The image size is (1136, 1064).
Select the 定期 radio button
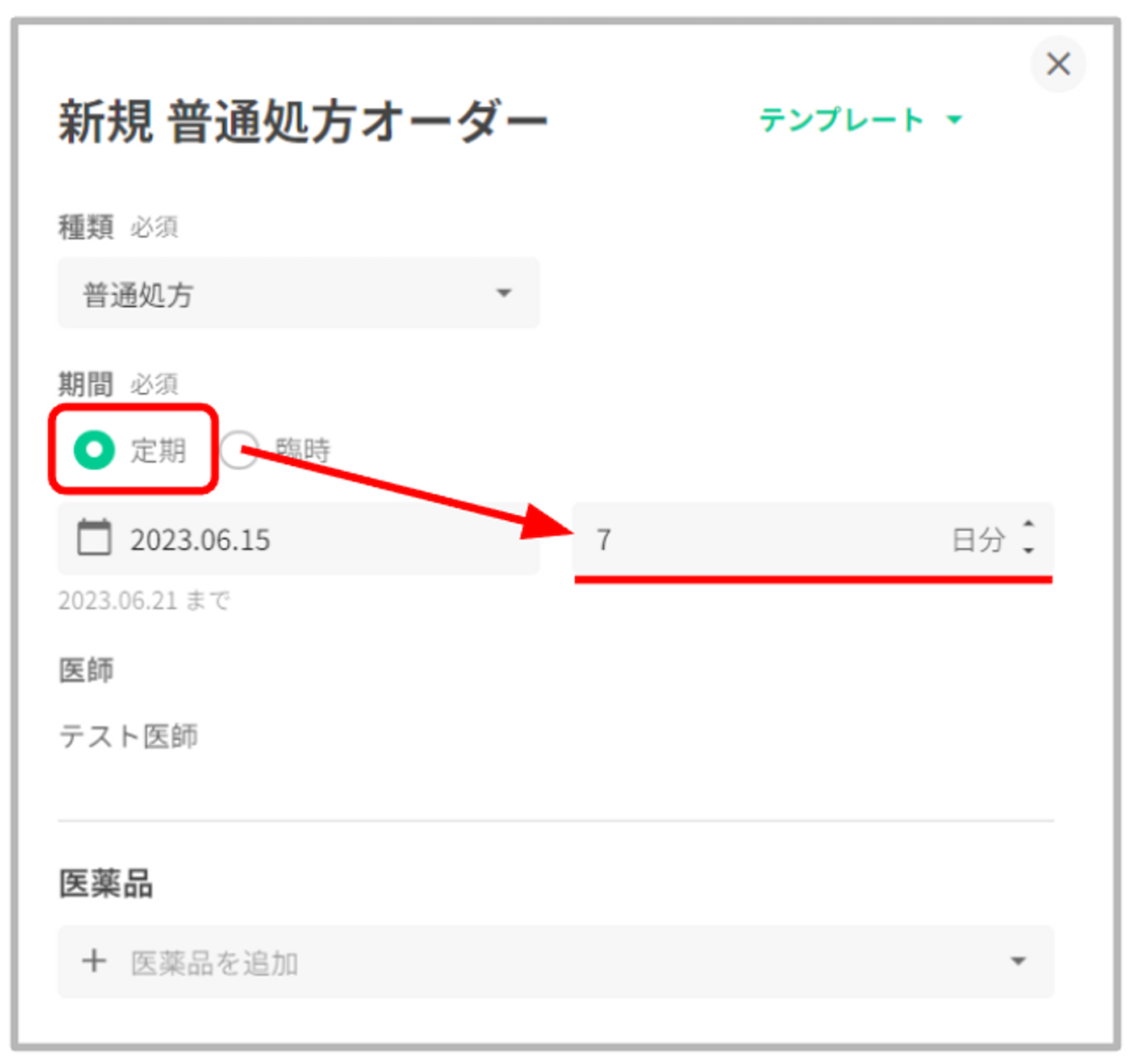click(x=94, y=450)
